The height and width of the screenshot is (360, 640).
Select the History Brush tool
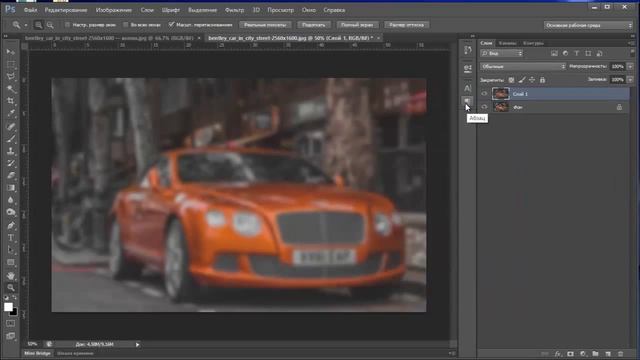pyautogui.click(x=11, y=163)
